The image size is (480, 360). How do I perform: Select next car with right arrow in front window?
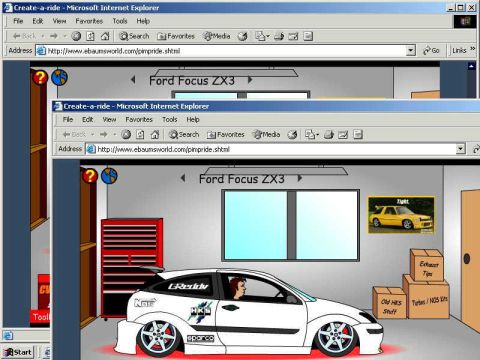point(300,178)
